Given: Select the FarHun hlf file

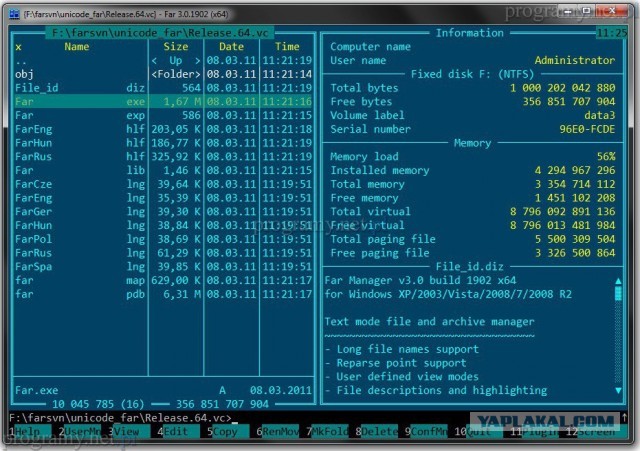Looking at the screenshot, I should click(163, 143).
